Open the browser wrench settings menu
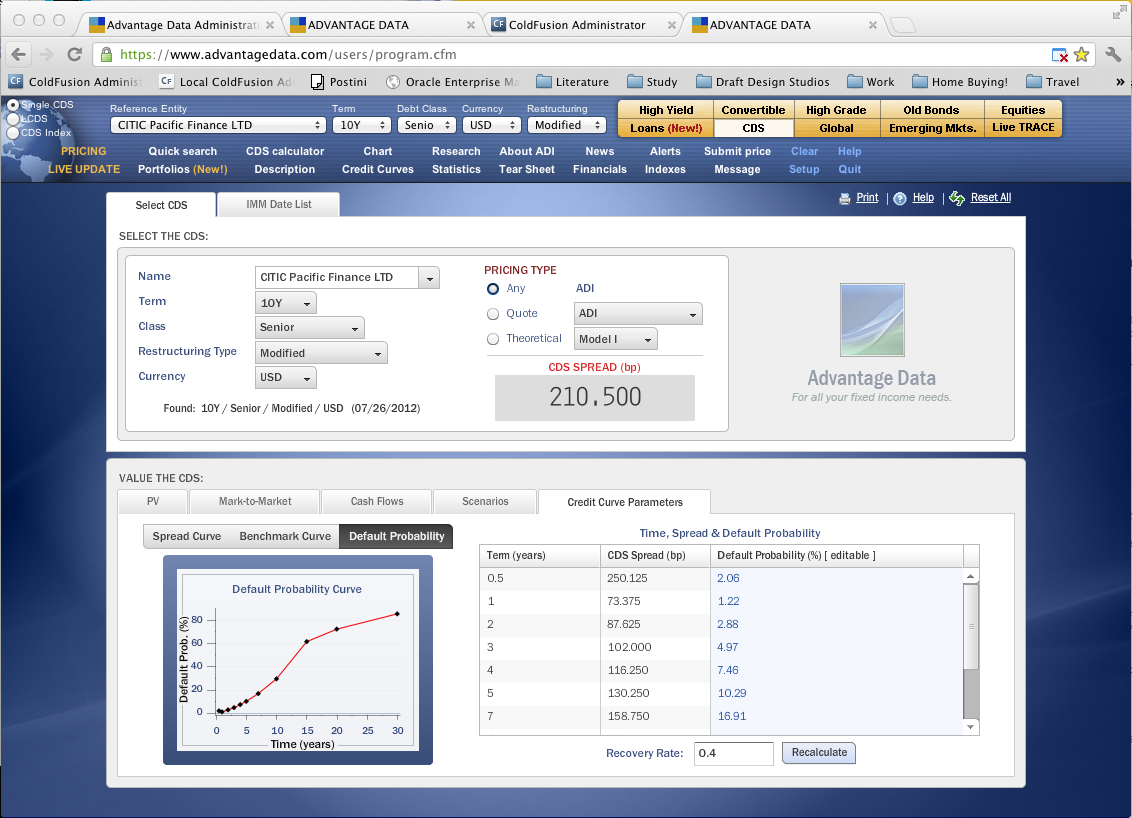The image size is (1132, 818). 1113,54
